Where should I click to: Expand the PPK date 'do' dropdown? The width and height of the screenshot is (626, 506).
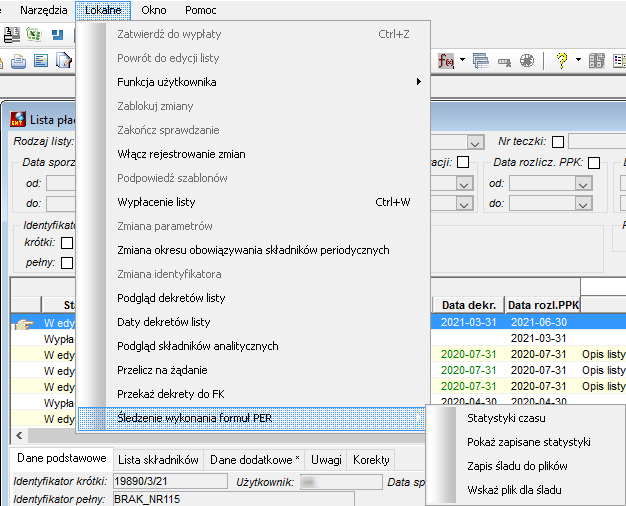[x=583, y=204]
